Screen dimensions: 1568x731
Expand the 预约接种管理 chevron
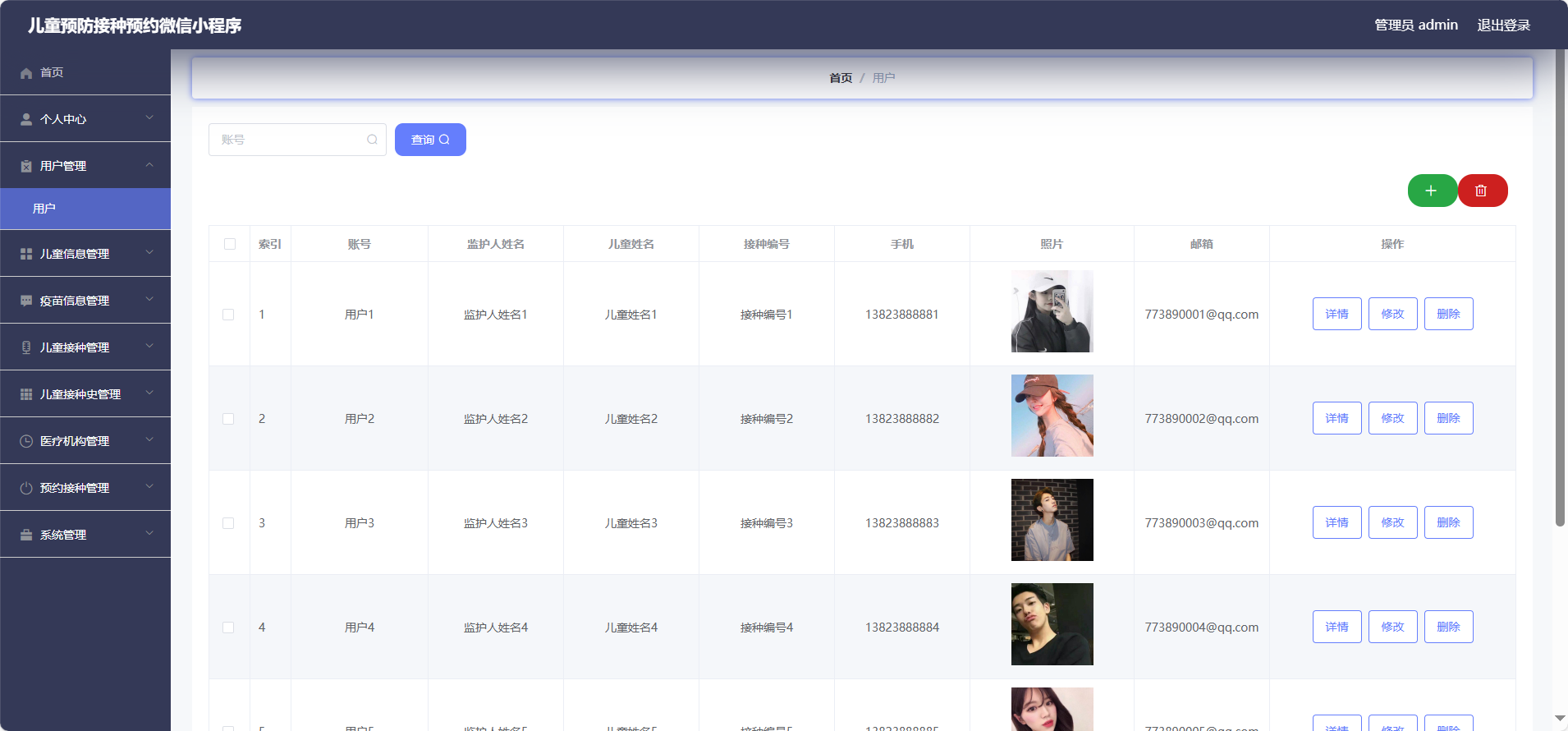point(149,487)
